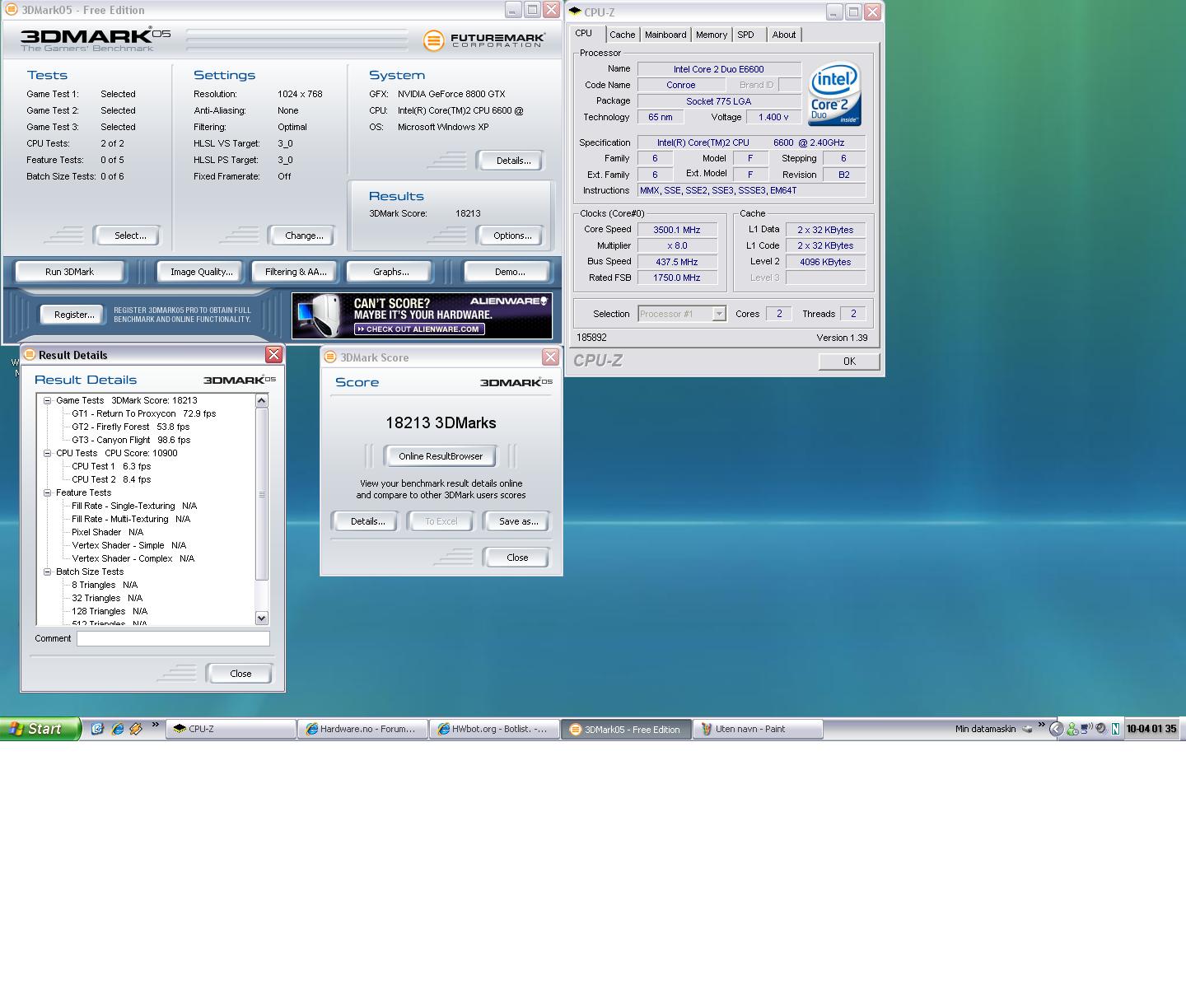The width and height of the screenshot is (1186, 1008).
Task: Open the Cache tab in CPU-Z
Action: (623, 35)
